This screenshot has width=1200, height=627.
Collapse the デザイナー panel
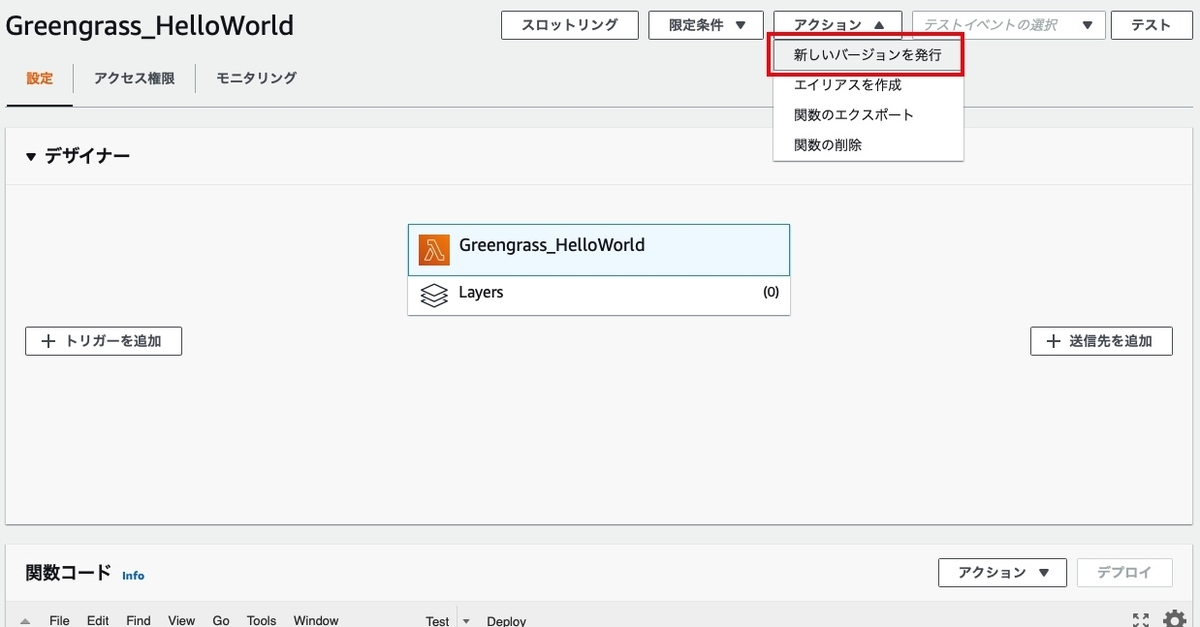point(30,156)
